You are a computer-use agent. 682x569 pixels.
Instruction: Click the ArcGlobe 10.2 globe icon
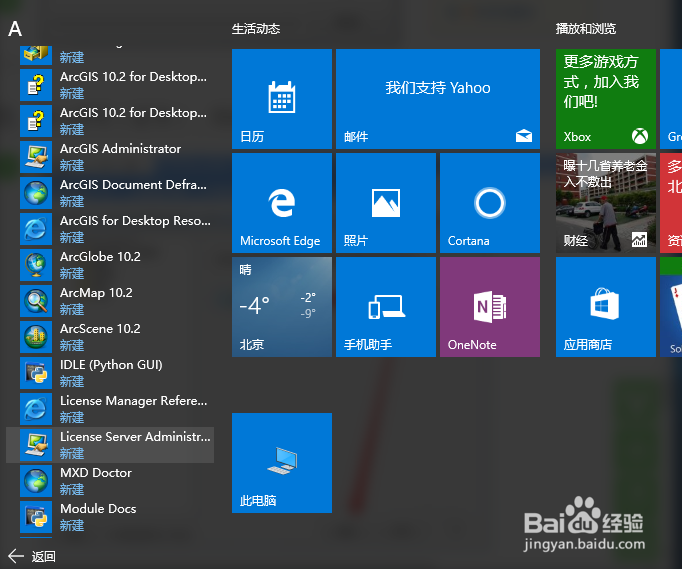pyautogui.click(x=36, y=265)
